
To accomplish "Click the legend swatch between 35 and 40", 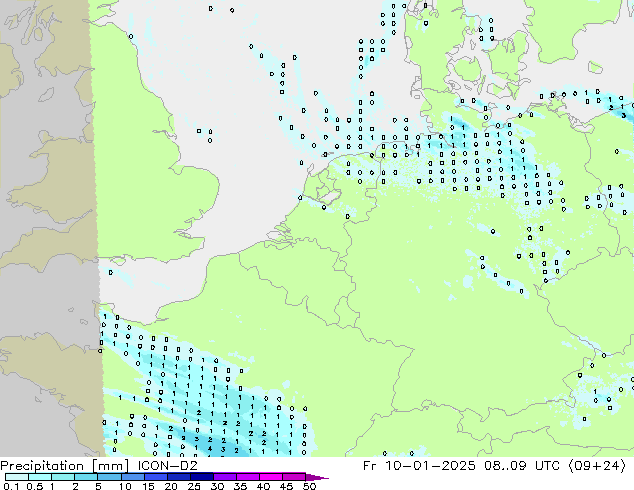I will point(247,477).
